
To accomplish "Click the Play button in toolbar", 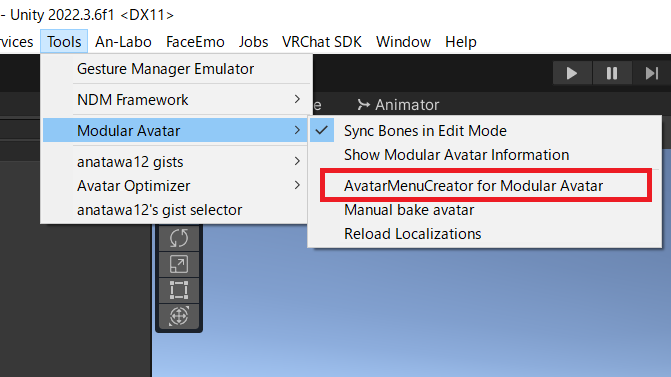I will pos(572,73).
